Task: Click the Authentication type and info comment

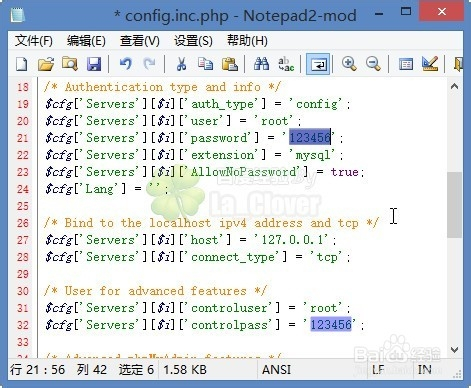Action: (162, 87)
